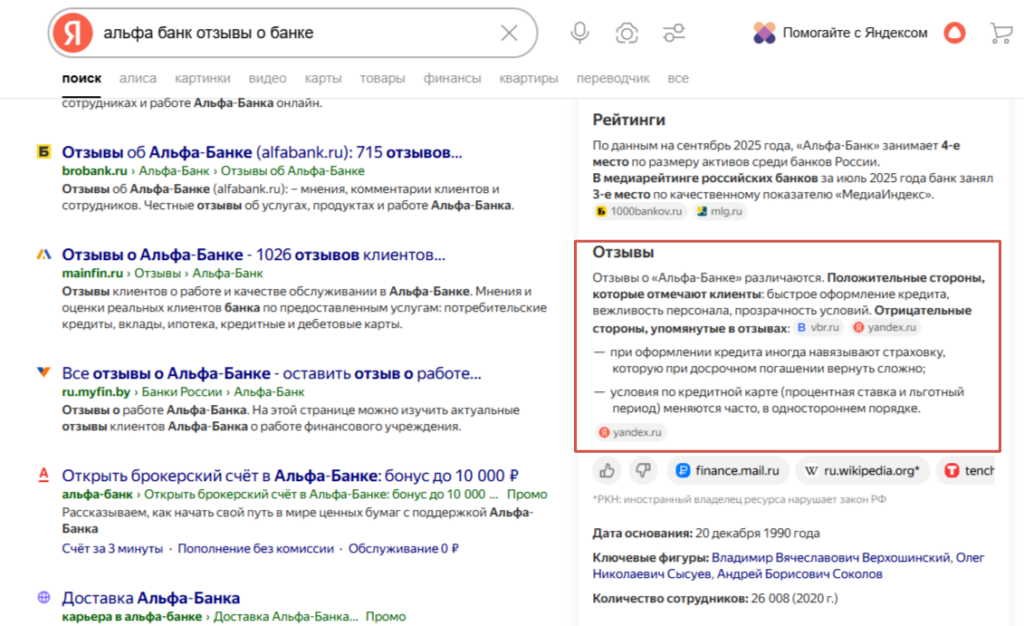
Task: Give a thumbs up to the knowledge panel
Action: 609,470
